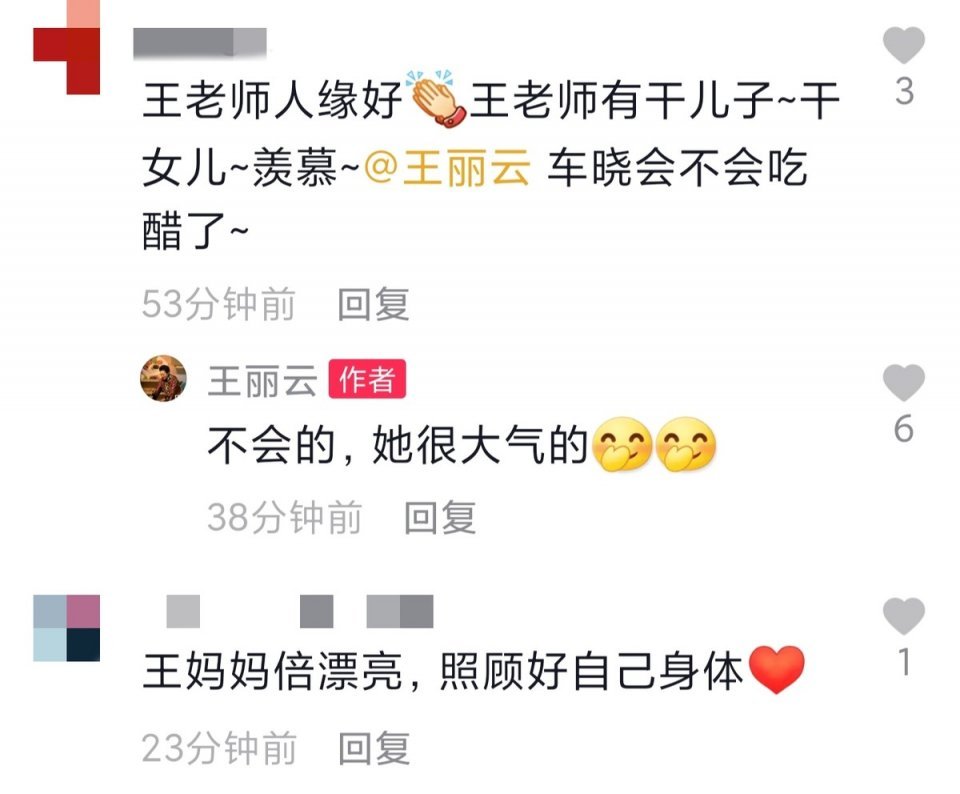Open the blue-purple pixelated avatar of third commenter
The height and width of the screenshot is (794, 960).
(67, 627)
